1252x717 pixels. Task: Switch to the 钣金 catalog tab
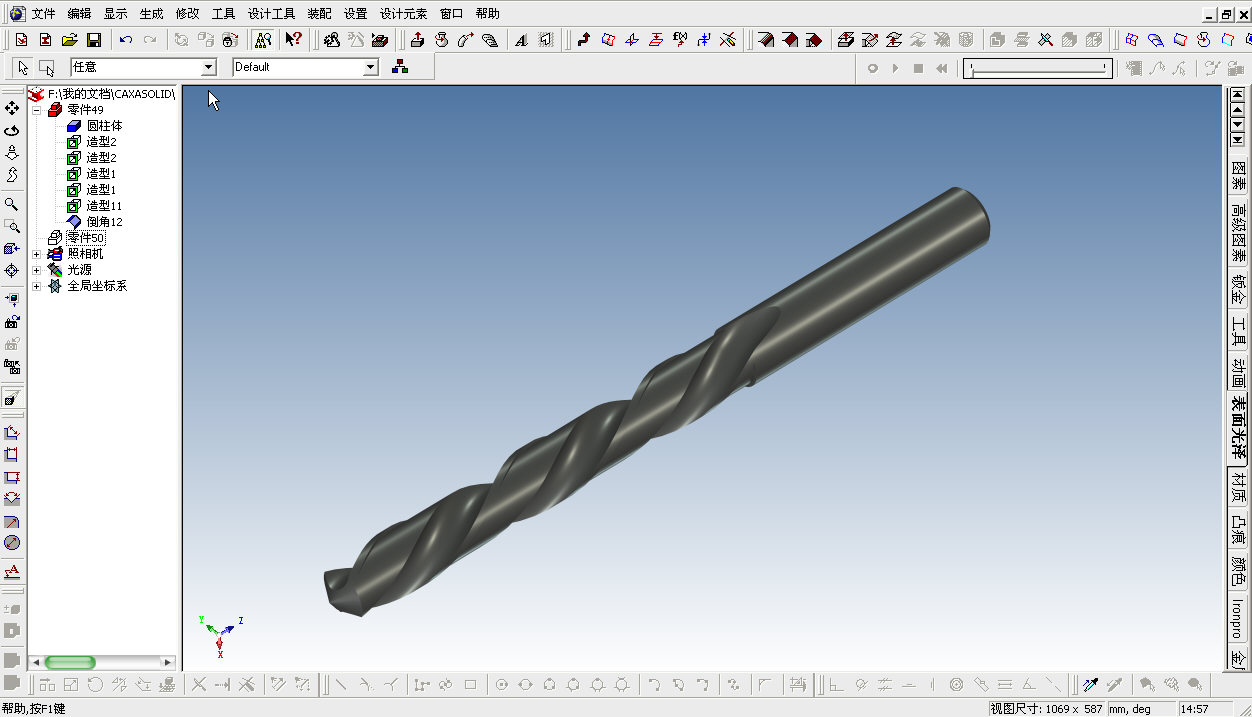(1238, 291)
